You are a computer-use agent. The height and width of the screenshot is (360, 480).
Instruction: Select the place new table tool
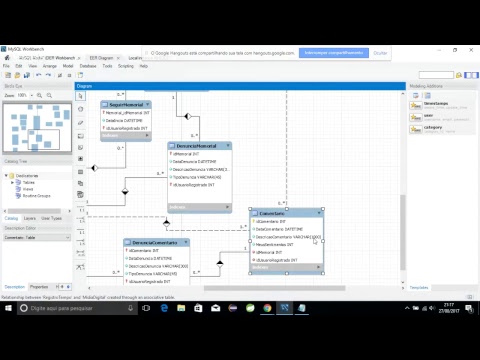(80, 172)
